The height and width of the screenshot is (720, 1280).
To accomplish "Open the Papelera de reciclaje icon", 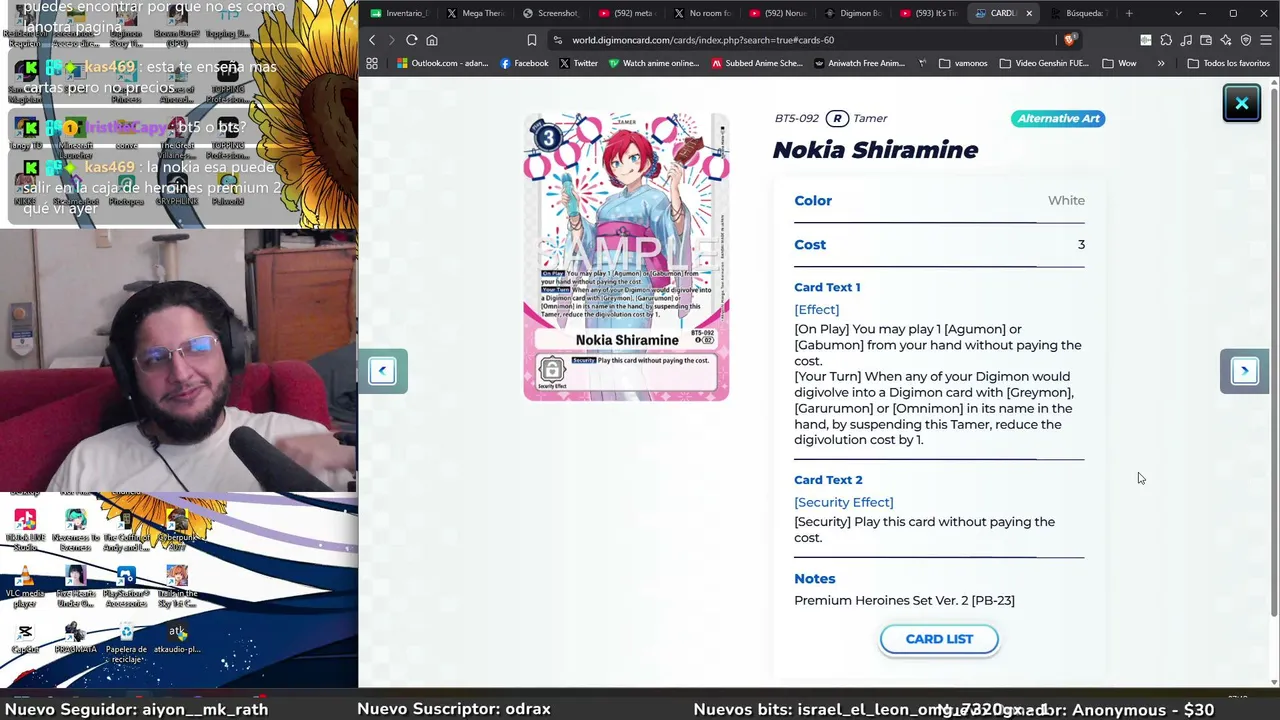I will 126,643.
